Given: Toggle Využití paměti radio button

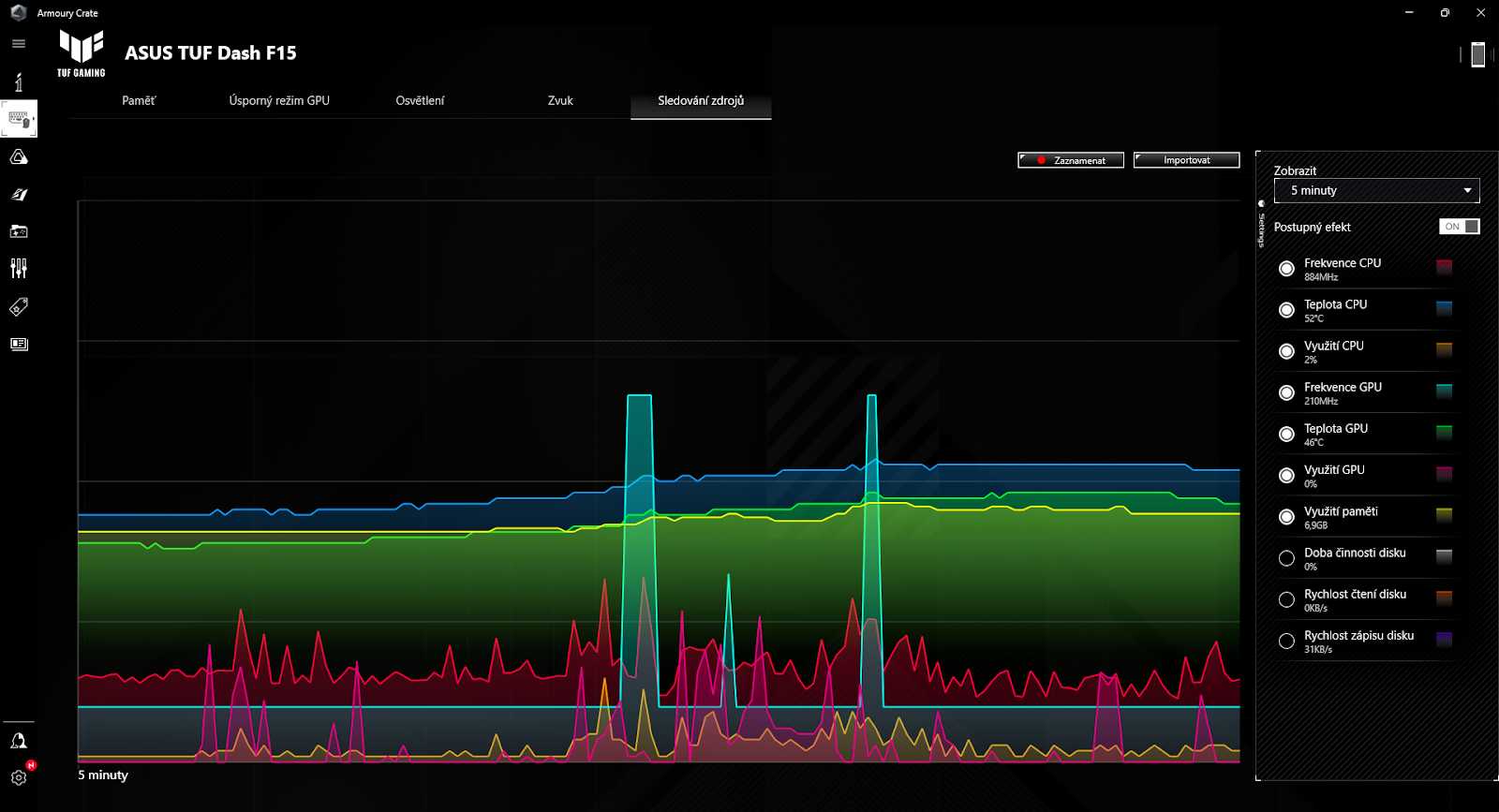Looking at the screenshot, I should click(1286, 517).
